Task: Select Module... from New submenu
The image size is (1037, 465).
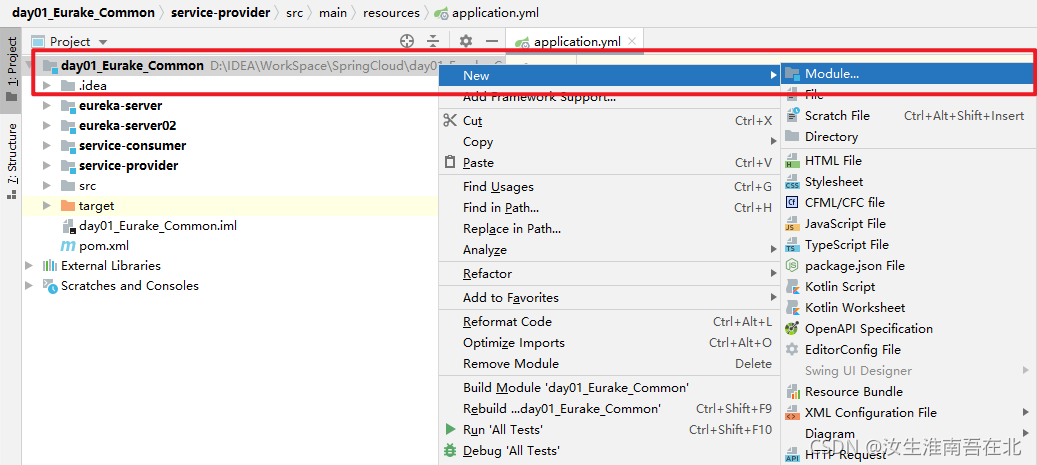Action: click(831, 74)
